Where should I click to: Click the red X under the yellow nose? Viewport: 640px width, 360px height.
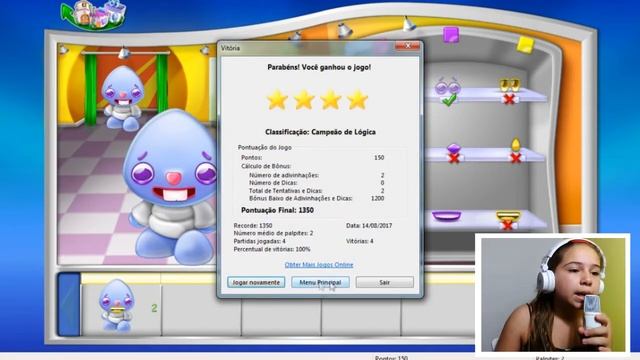[x=516, y=158]
